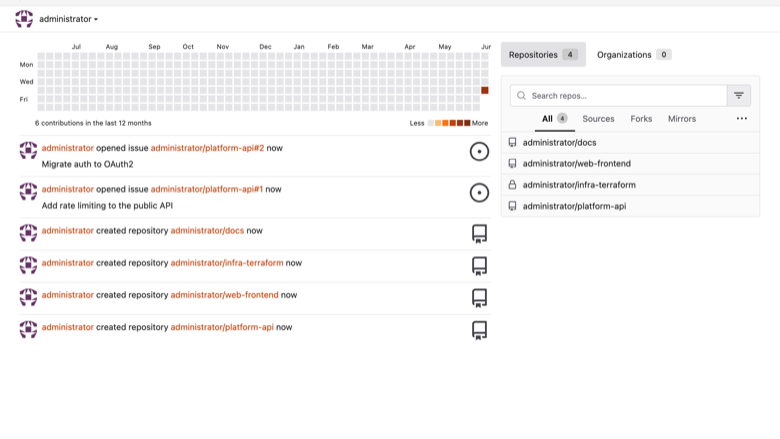Image resolution: width=780 pixels, height=439 pixels.
Task: Click the Mon weekday label on heatmap
Action: pos(26,65)
